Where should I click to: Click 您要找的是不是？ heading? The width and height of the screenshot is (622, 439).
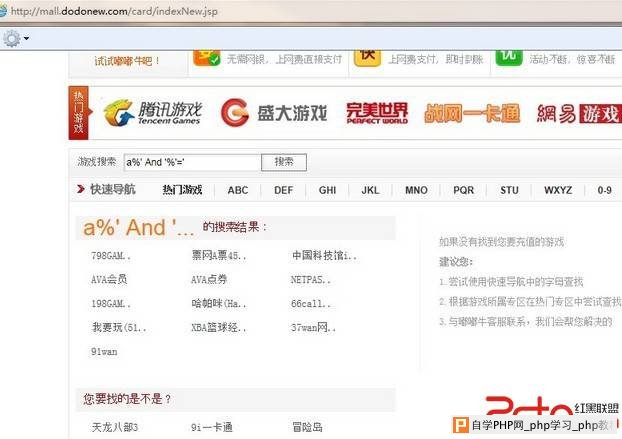tap(127, 399)
